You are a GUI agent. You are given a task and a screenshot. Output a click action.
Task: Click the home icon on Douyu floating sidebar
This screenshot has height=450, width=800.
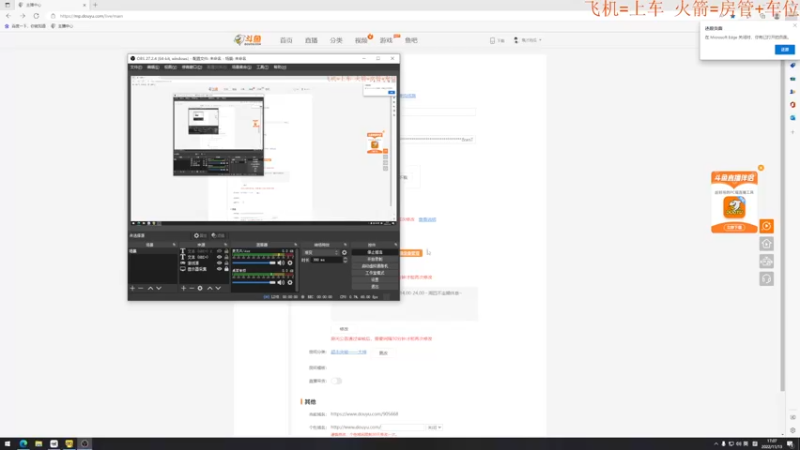766,244
